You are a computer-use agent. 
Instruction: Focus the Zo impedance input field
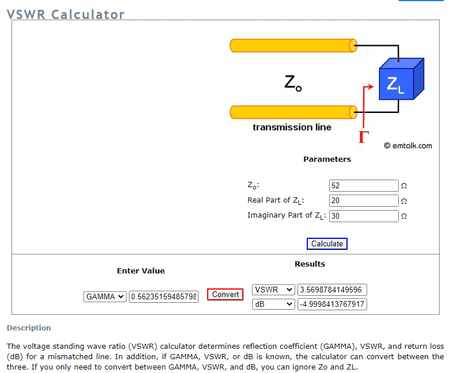(x=364, y=185)
